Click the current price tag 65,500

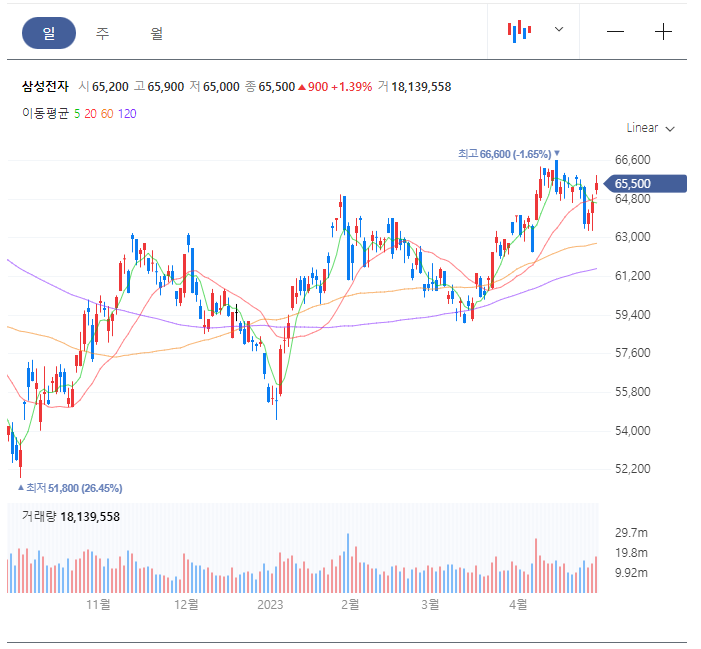[x=645, y=184]
